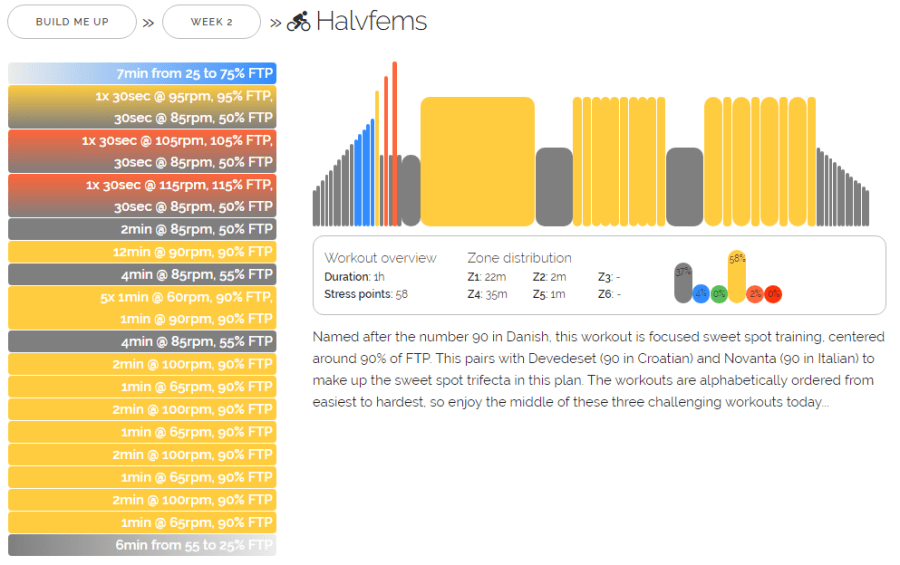Click the yellow 58% zone distribution pill
Screen dimensions: 900x565
point(737,276)
